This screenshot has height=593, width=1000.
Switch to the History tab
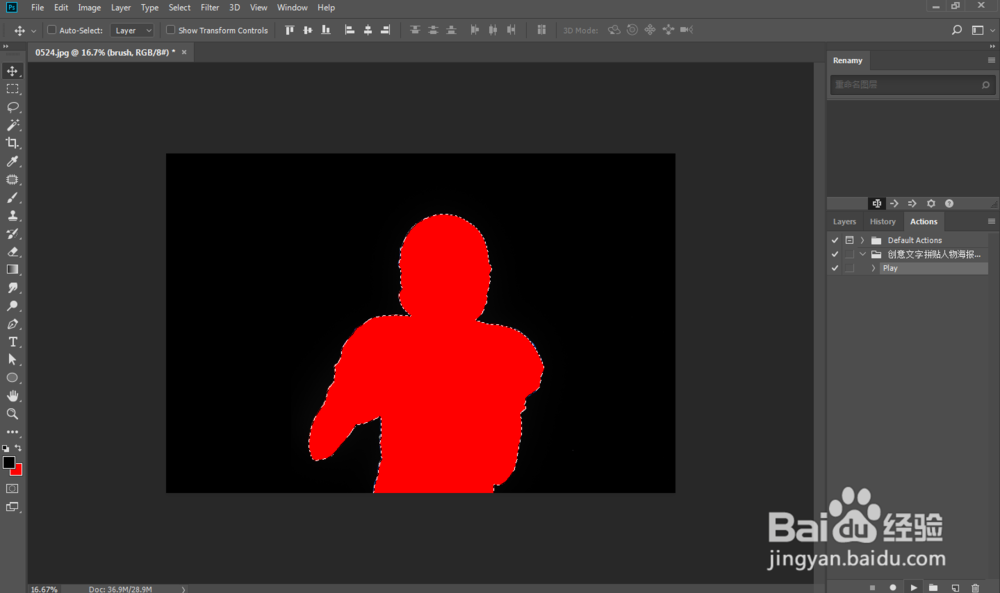pyautogui.click(x=883, y=221)
